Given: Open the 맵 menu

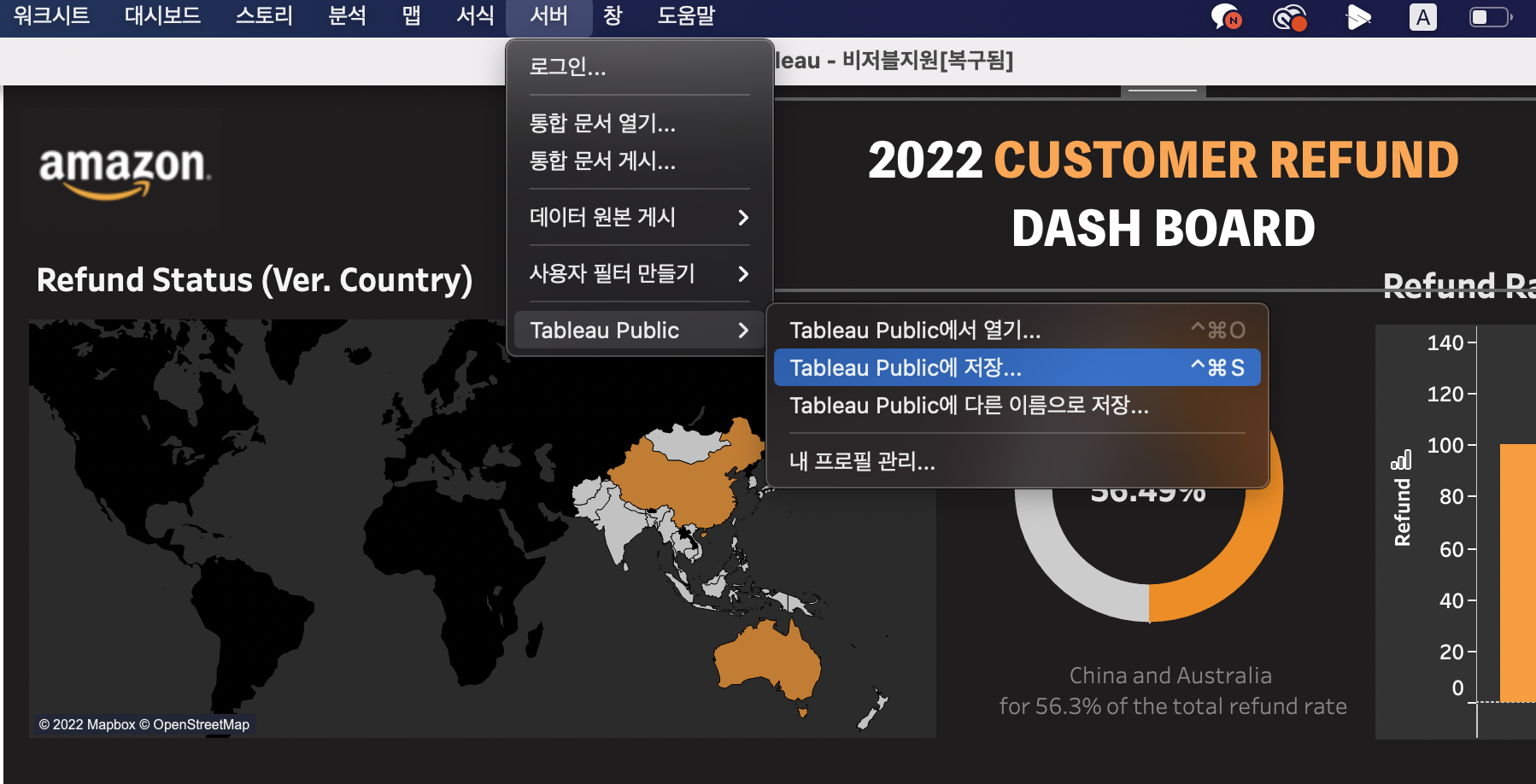Looking at the screenshot, I should click(x=411, y=15).
